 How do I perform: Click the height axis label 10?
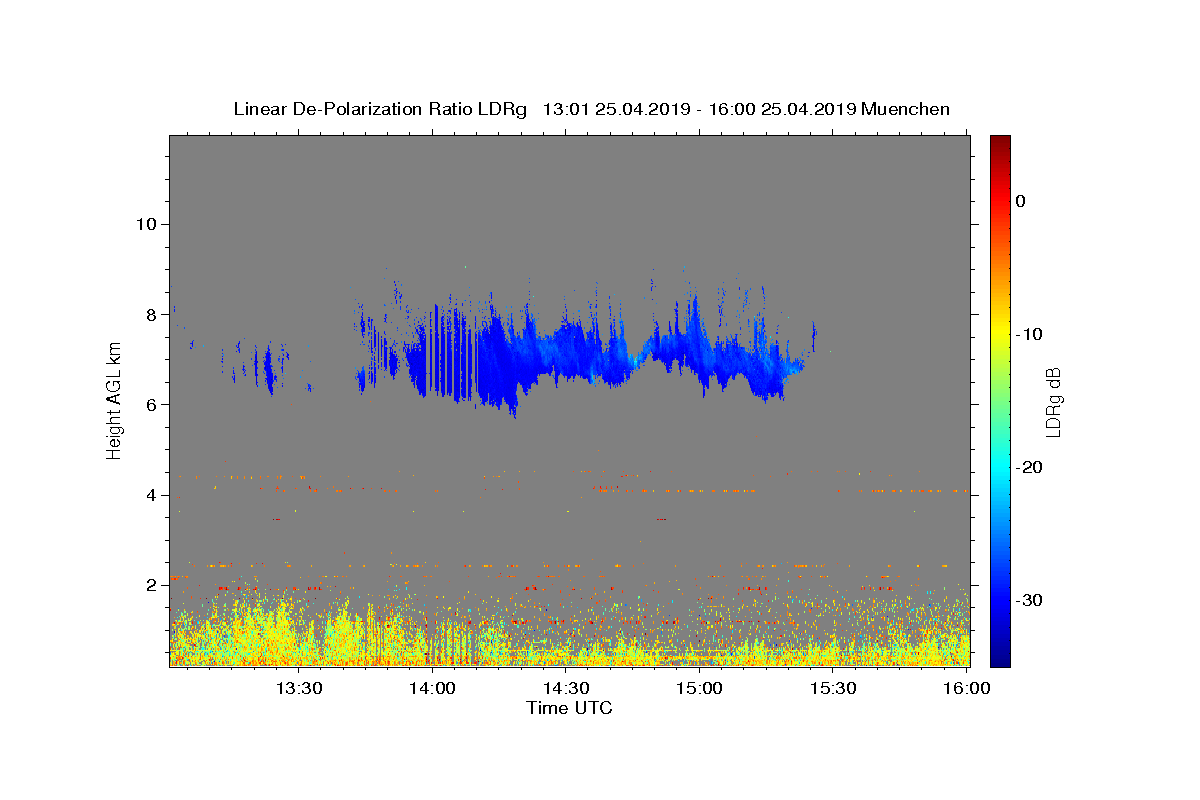coord(146,224)
